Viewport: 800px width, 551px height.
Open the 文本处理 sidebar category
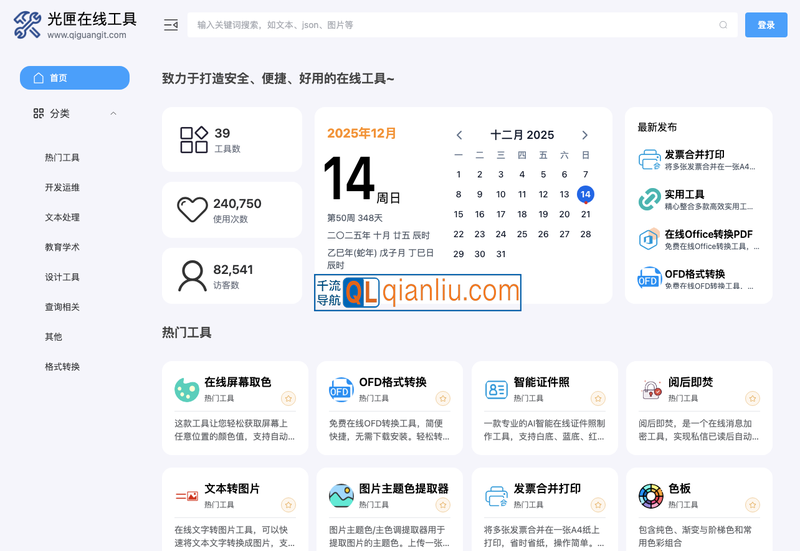(x=62, y=217)
